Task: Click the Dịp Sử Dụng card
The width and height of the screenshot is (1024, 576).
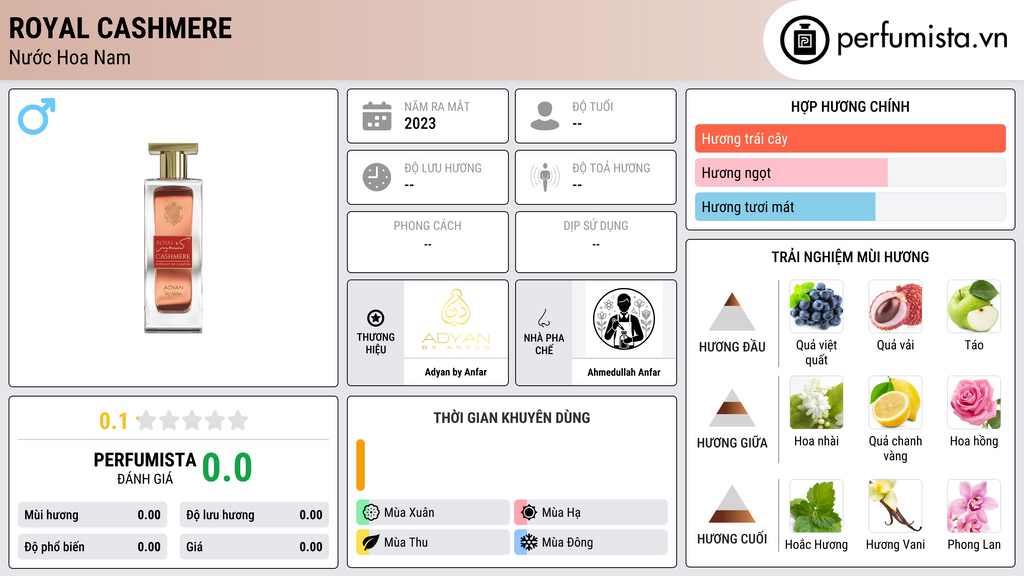Action: 596,242
